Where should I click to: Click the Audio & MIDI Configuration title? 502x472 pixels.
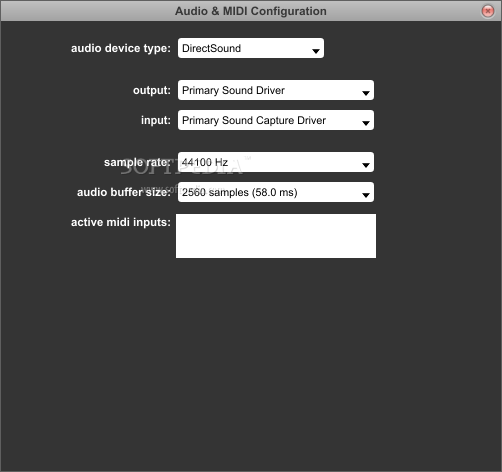click(x=251, y=11)
